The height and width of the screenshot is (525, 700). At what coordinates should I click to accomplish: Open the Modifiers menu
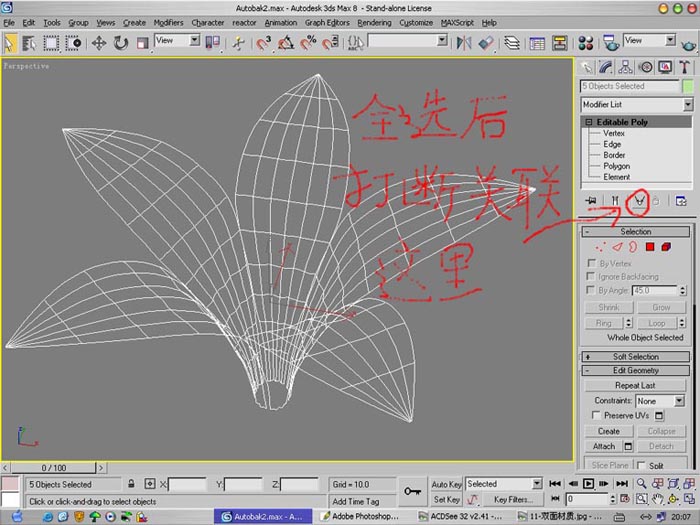click(168, 22)
